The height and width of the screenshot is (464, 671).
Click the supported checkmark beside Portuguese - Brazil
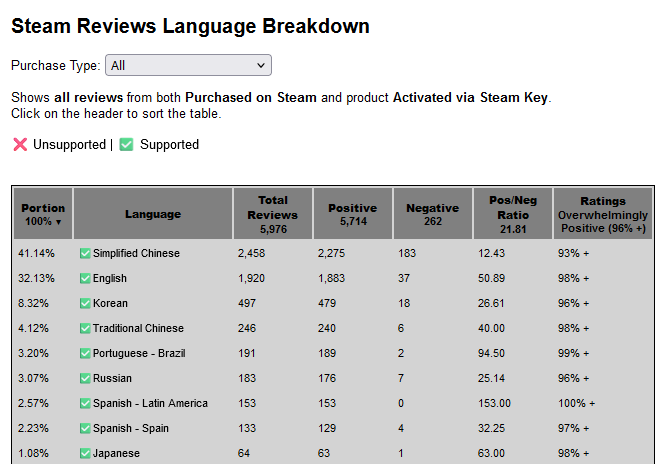(85, 353)
